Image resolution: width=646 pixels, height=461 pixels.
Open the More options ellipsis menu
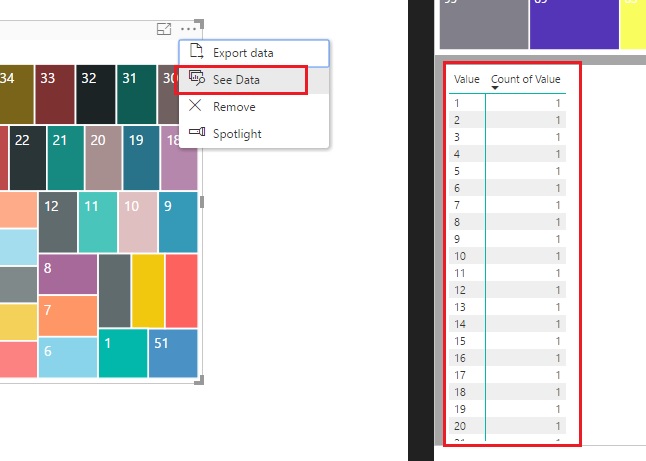188,29
